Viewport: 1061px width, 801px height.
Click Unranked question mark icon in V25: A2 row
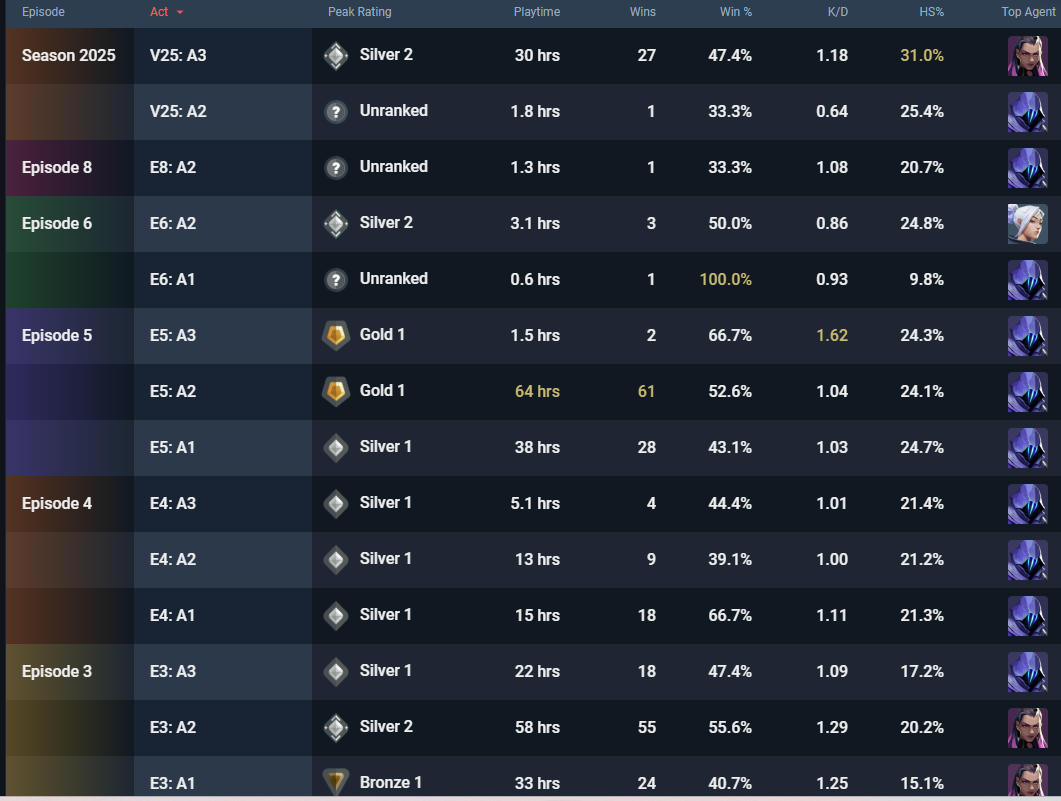[x=336, y=112]
